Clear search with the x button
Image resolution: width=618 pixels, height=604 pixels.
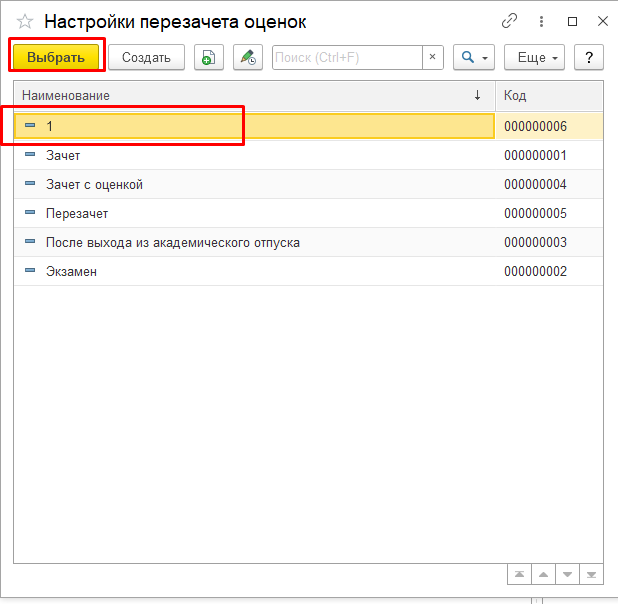pyautogui.click(x=432, y=57)
